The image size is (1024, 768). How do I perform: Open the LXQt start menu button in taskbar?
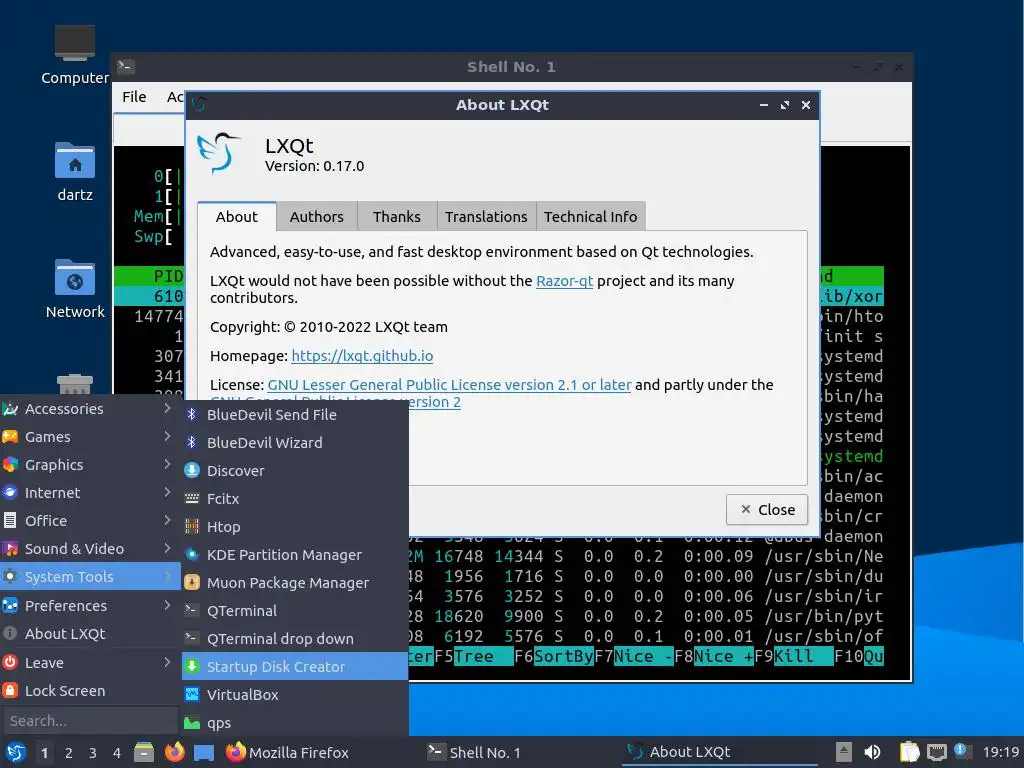(16, 753)
